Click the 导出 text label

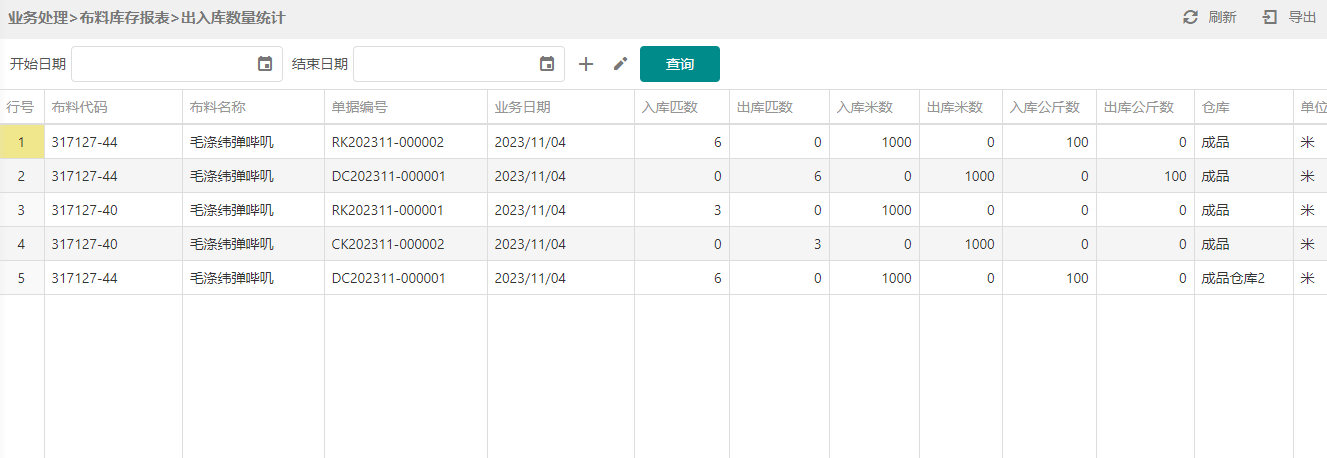[x=1302, y=17]
